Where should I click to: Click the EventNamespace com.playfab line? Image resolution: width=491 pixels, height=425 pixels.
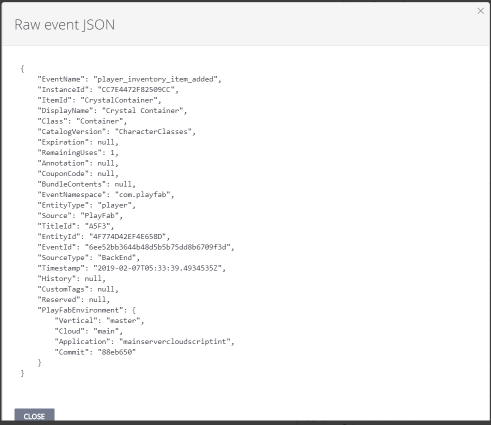click(x=106, y=195)
